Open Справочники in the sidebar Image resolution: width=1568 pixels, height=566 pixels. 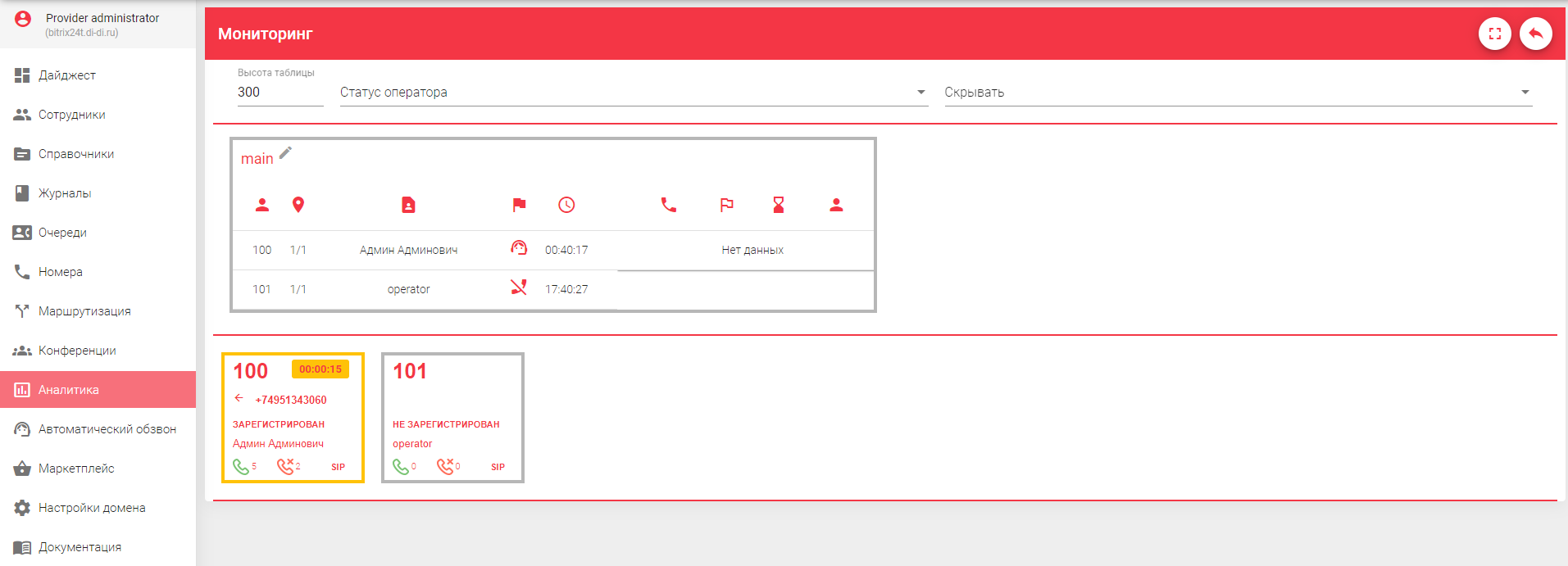98,154
